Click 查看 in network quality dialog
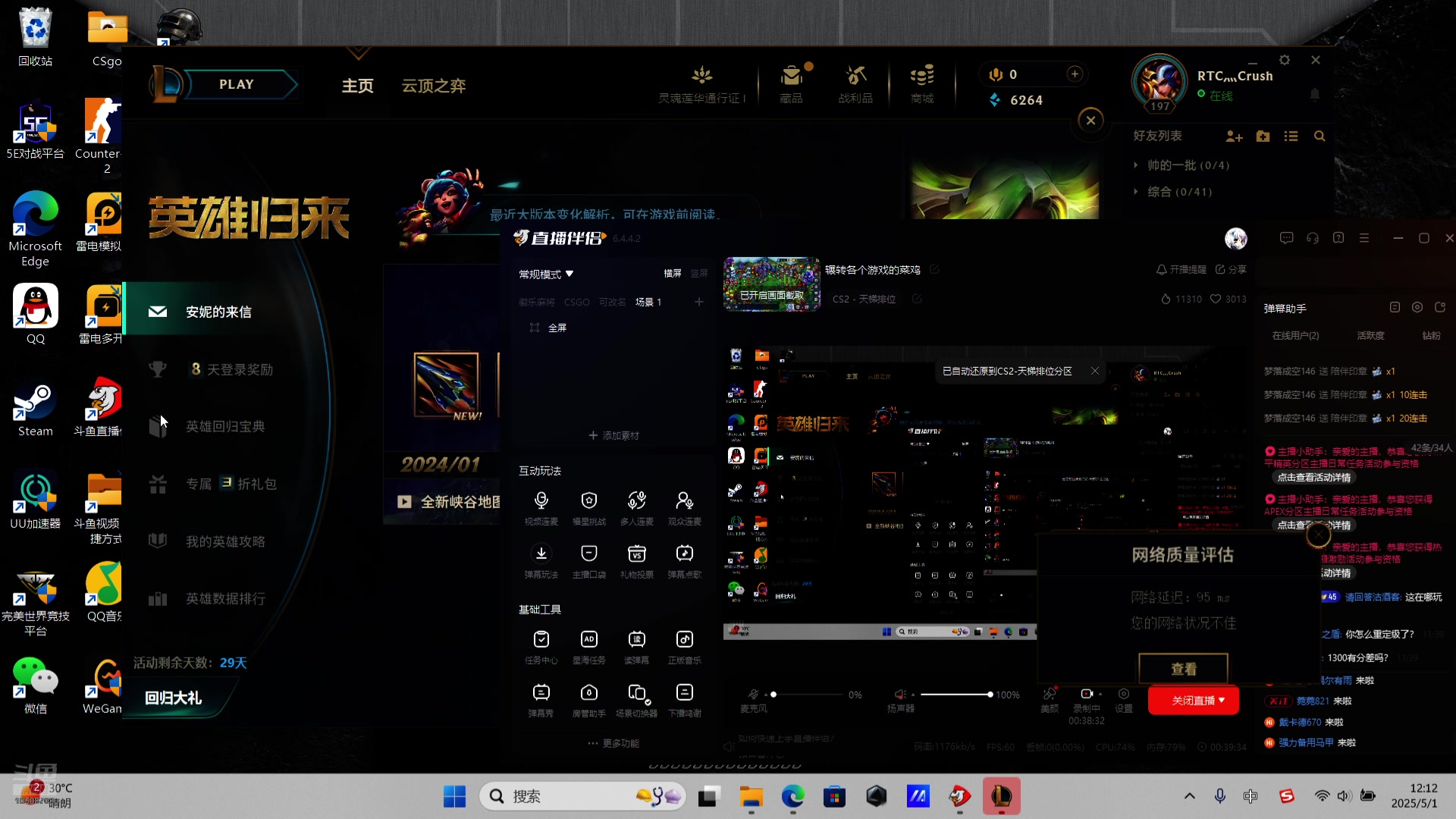The width and height of the screenshot is (1456, 819). pyautogui.click(x=1183, y=669)
